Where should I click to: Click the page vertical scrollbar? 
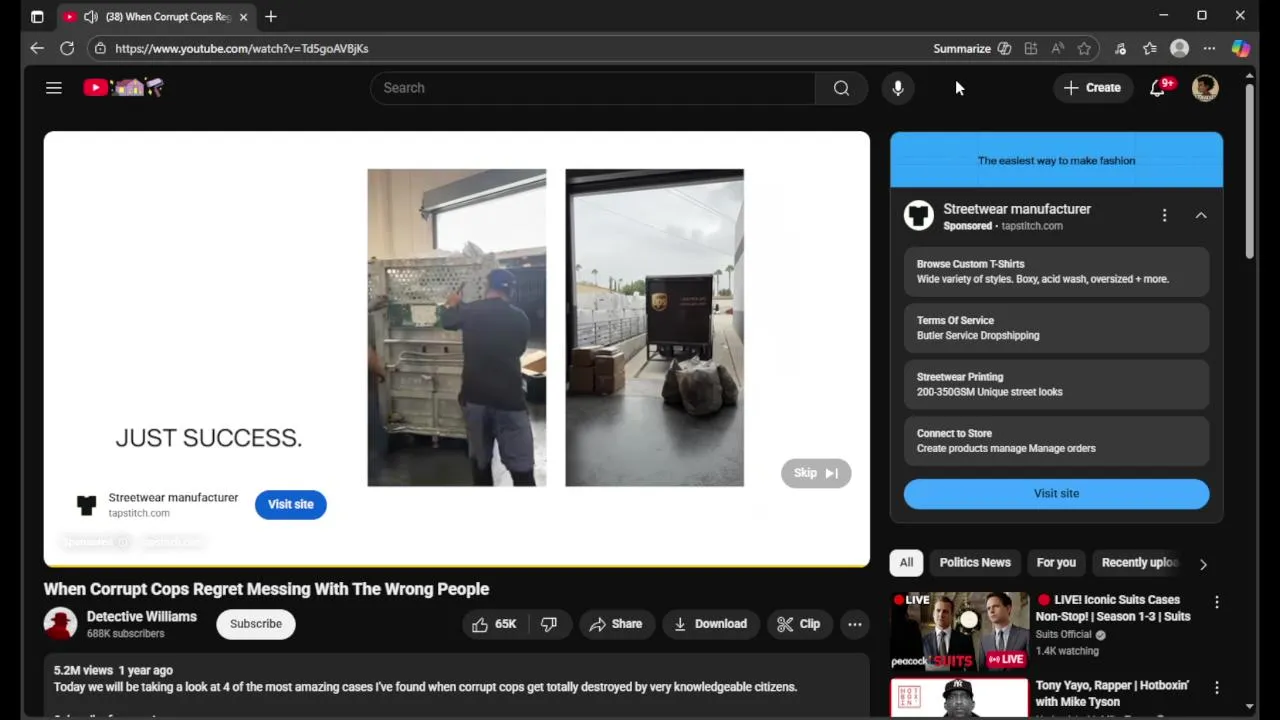[x=1249, y=170]
